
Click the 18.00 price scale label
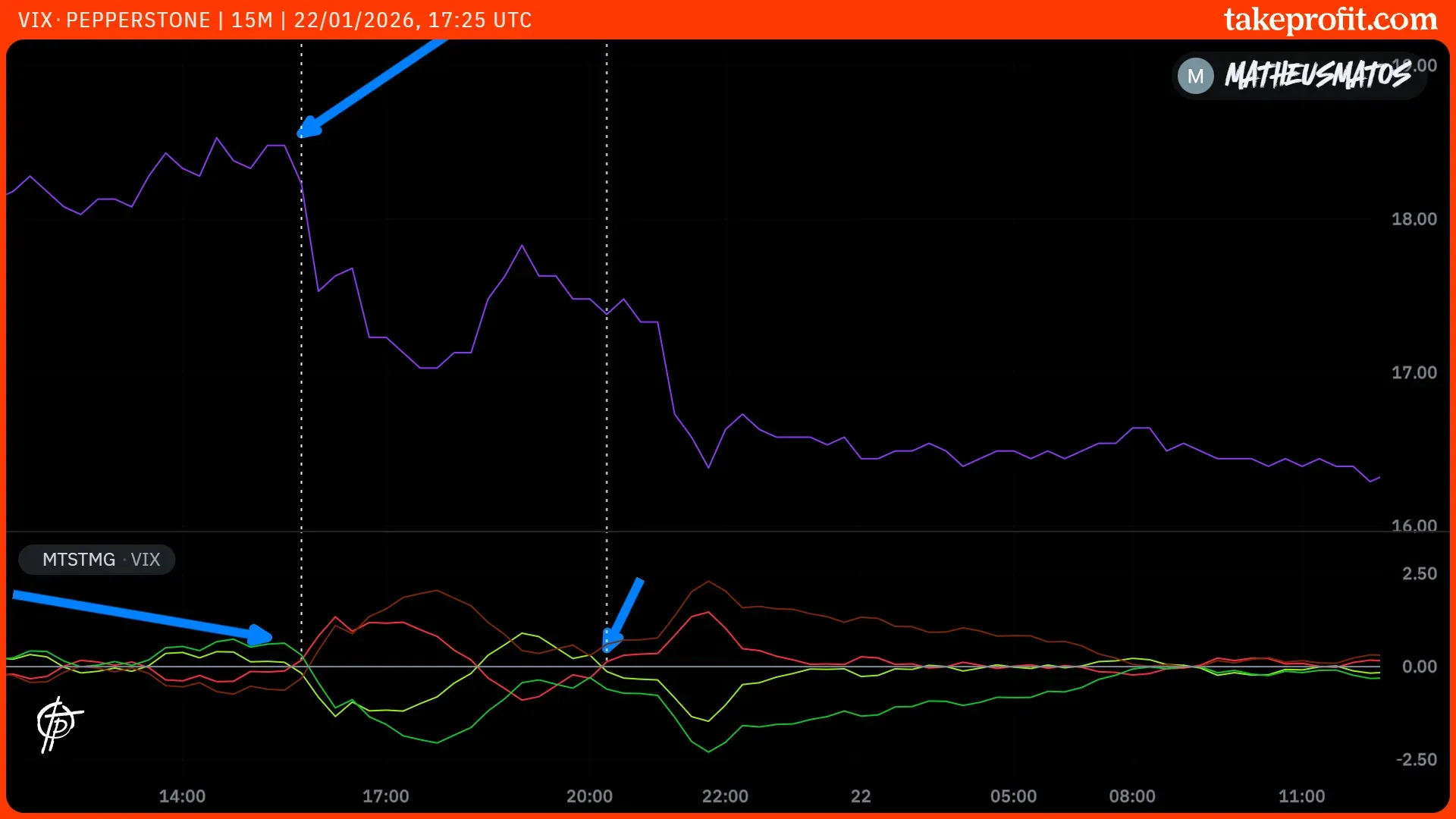coord(1414,219)
